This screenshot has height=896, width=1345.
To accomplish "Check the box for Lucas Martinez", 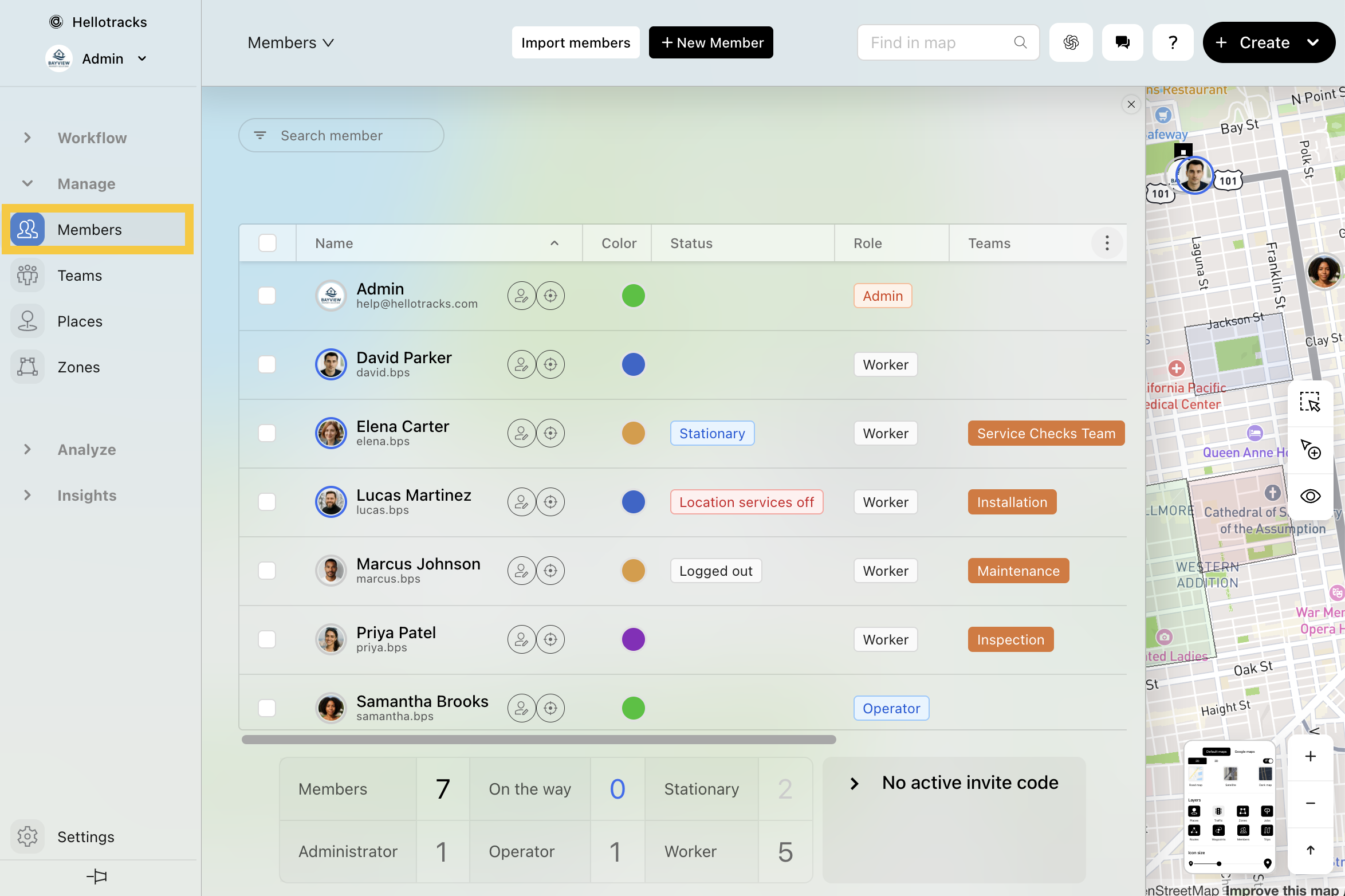I will click(x=267, y=502).
